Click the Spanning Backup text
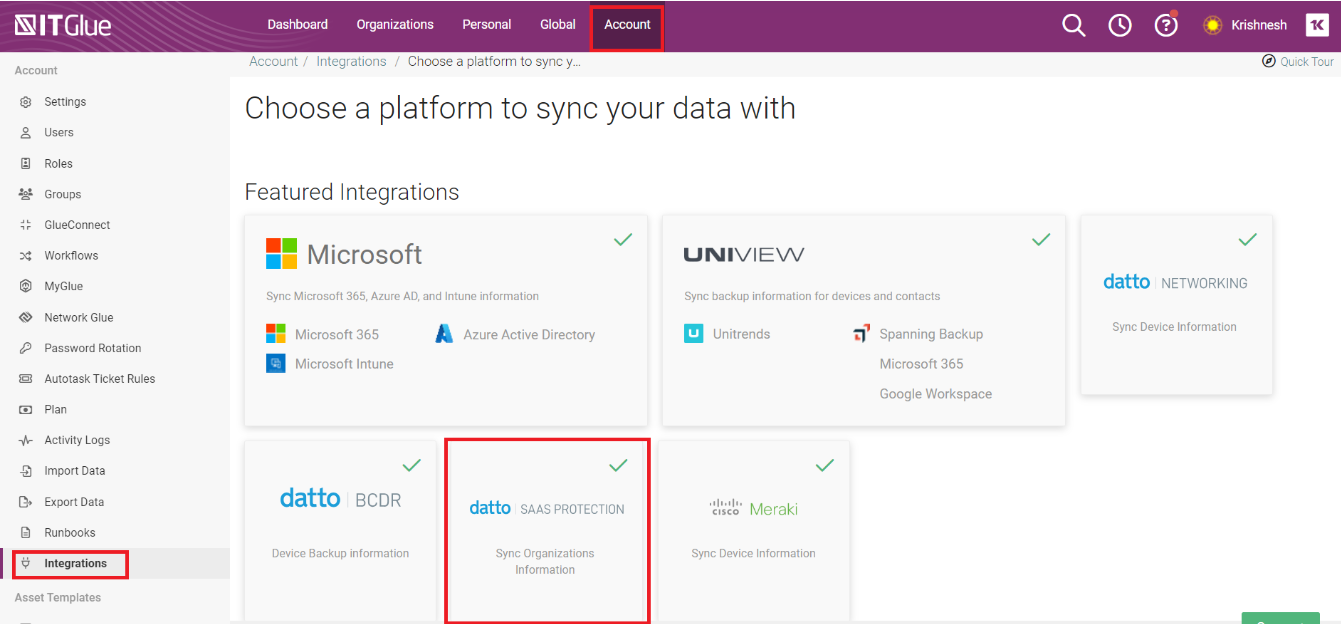This screenshot has width=1341, height=624. [x=931, y=334]
